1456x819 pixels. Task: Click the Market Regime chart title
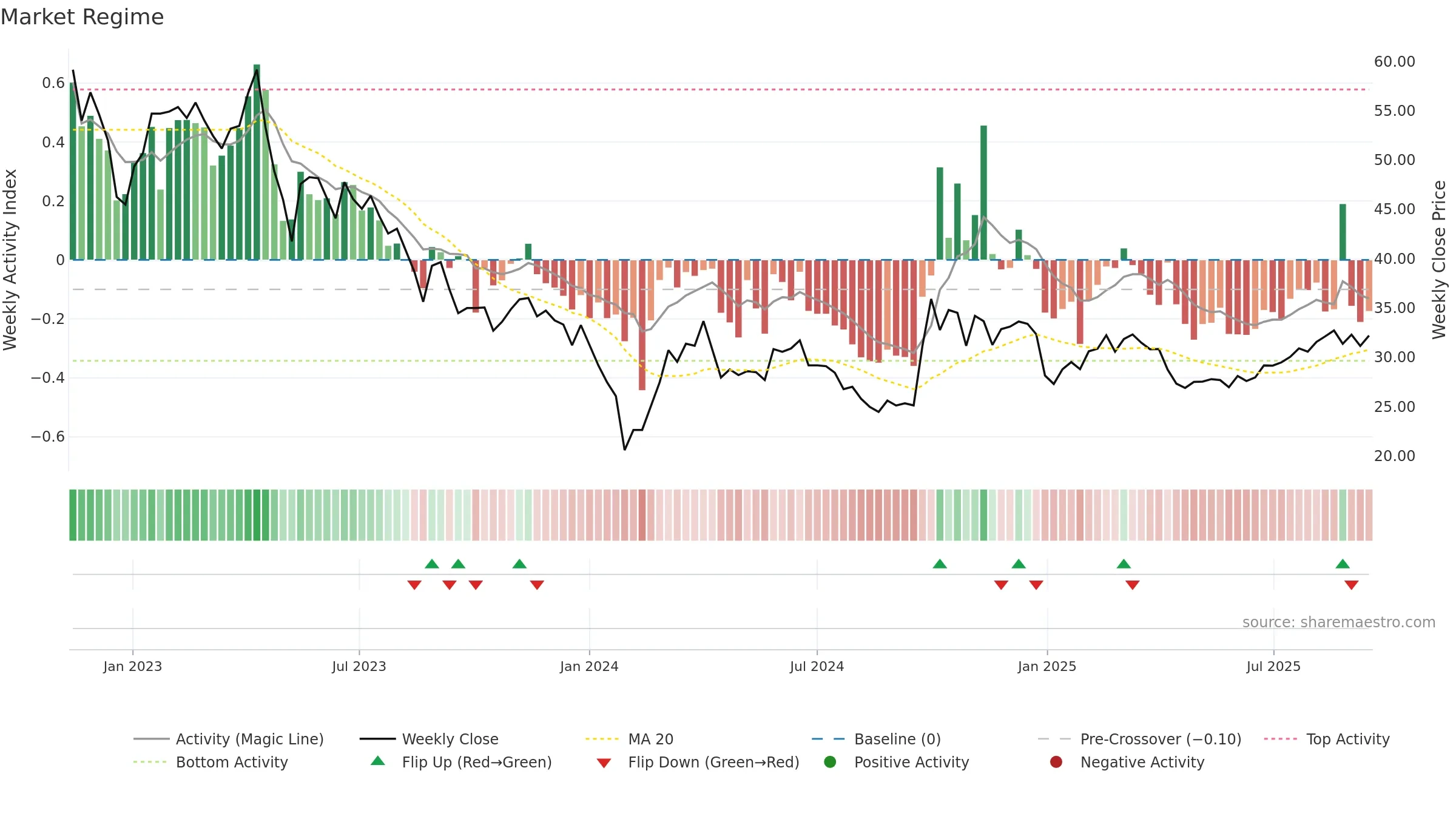pos(82,17)
